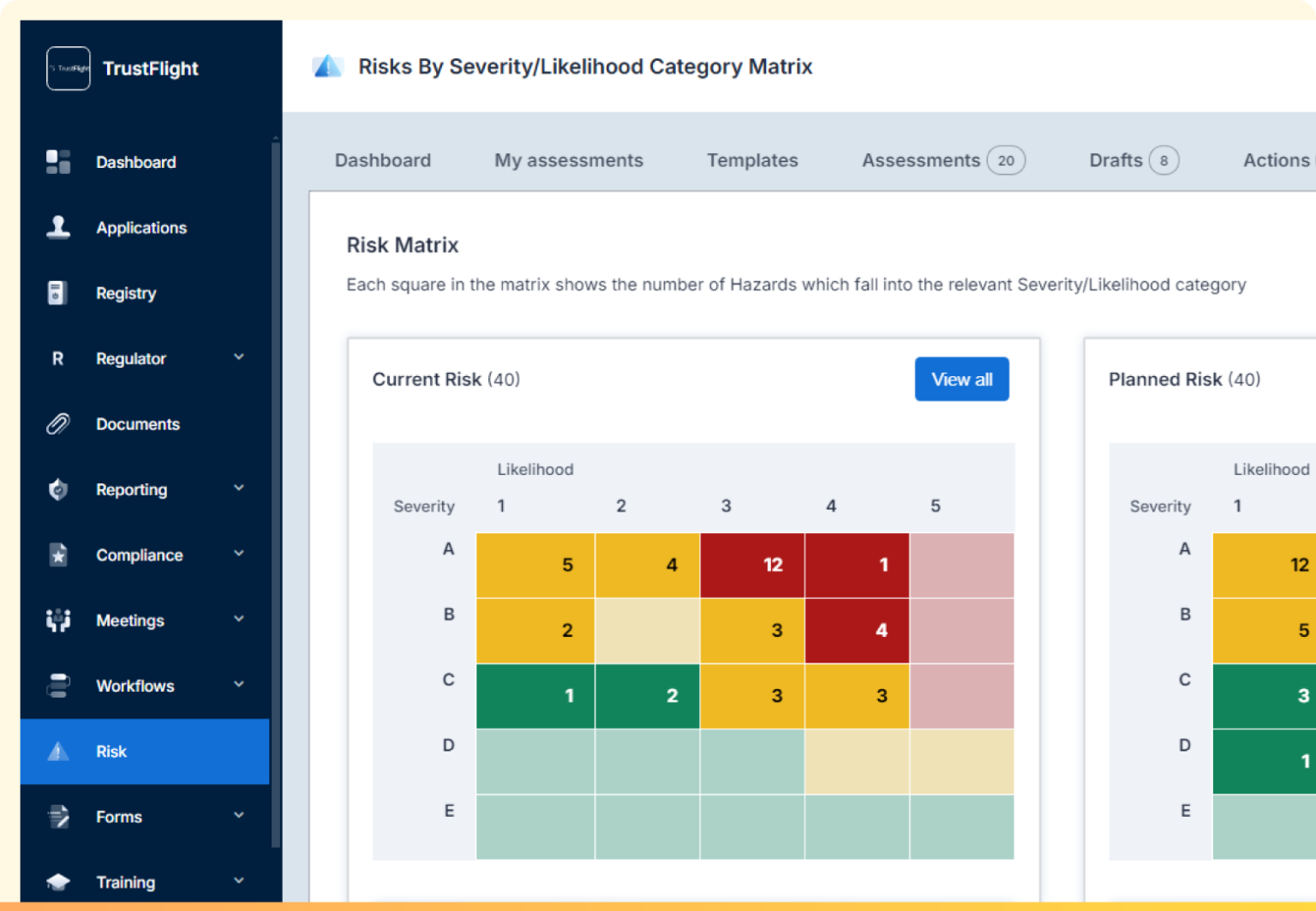The height and width of the screenshot is (911, 1316).
Task: Click the TrustFlight logo
Action: click(68, 69)
